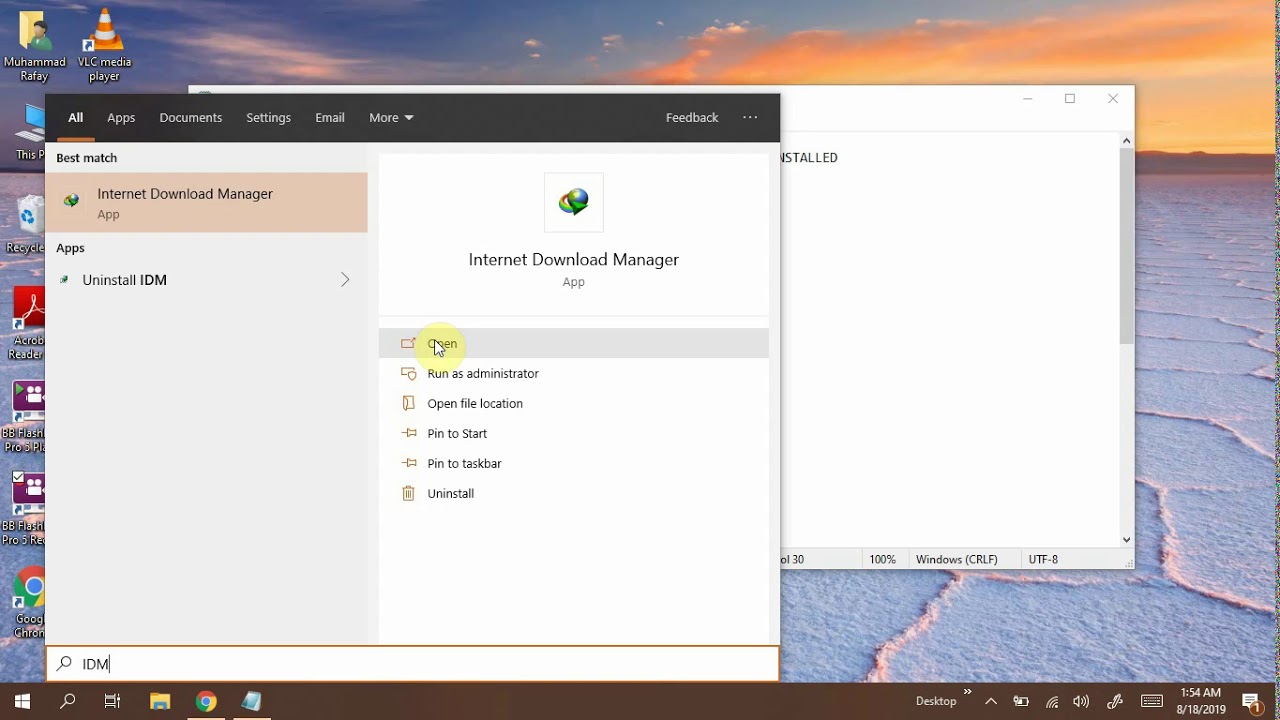Open the Action Center notifications icon
Image resolution: width=1280 pixels, height=720 pixels.
[1251, 701]
